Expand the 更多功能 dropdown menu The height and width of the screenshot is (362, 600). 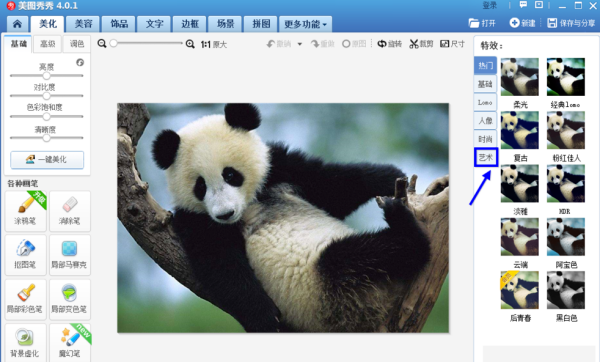click(305, 24)
